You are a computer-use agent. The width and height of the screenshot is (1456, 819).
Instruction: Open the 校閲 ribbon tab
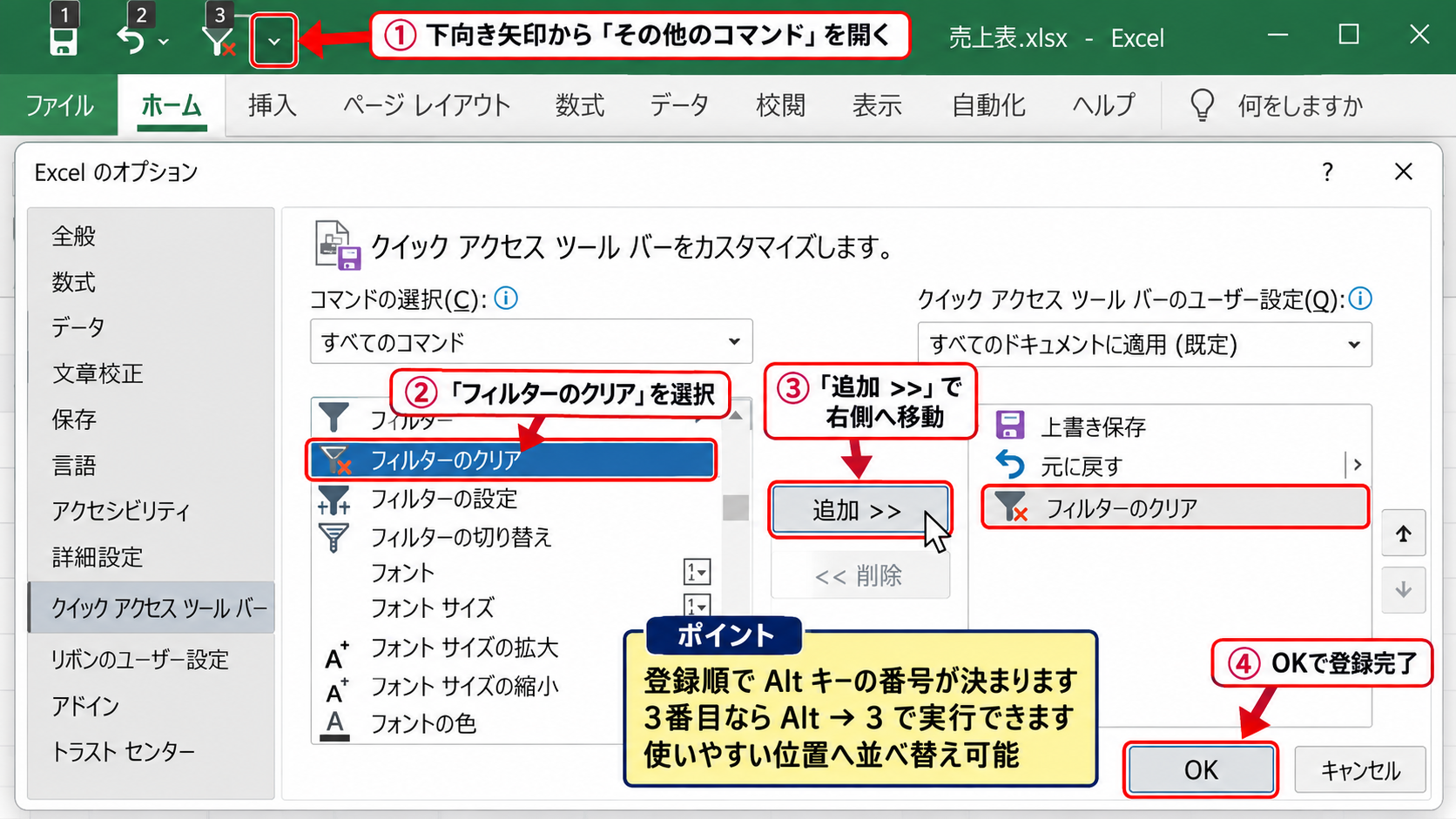point(780,105)
